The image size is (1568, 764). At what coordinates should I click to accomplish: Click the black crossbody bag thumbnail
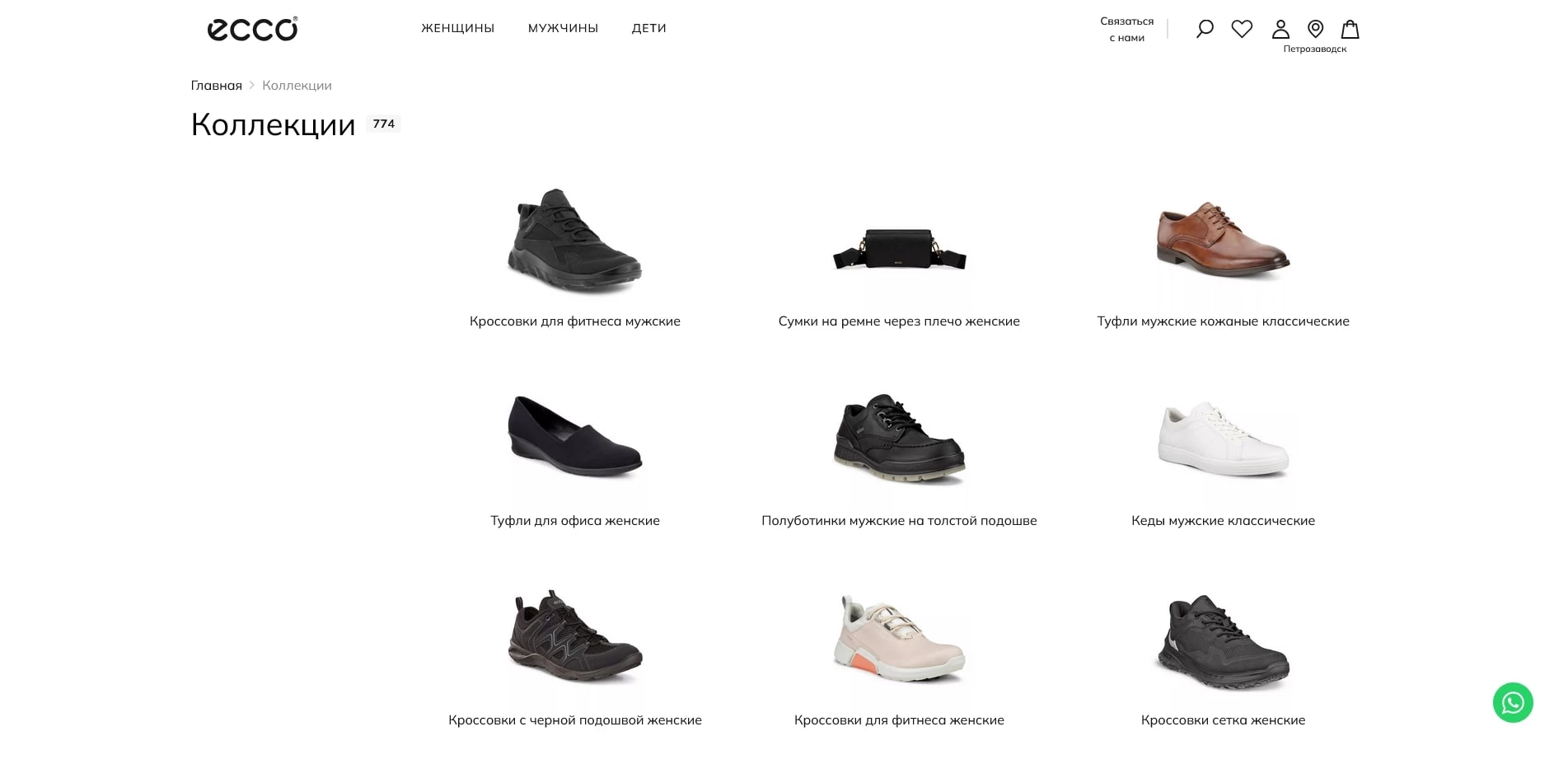[899, 249]
